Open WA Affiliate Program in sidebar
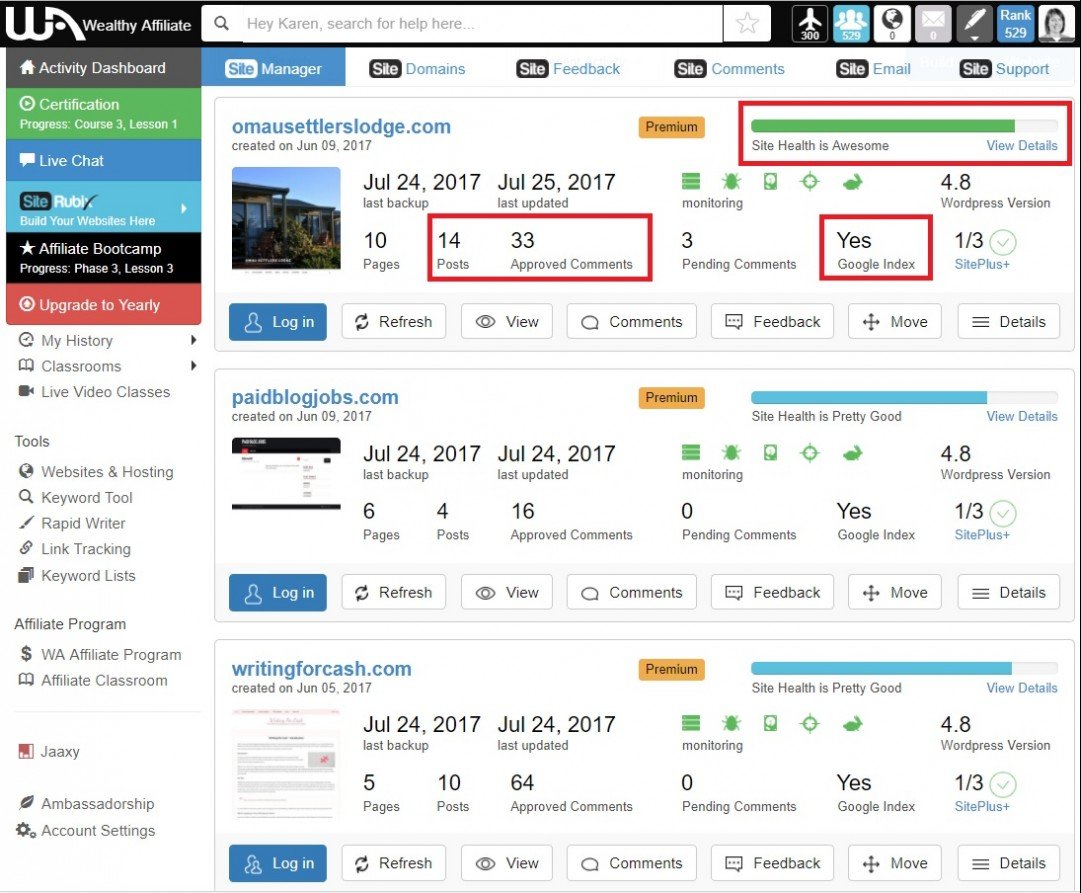 [x=101, y=654]
